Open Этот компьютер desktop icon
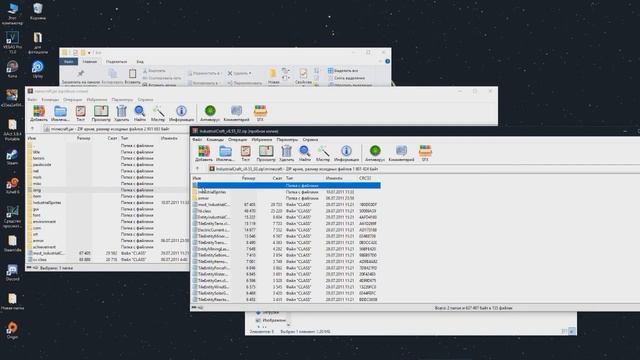The image size is (640, 360). point(12,13)
